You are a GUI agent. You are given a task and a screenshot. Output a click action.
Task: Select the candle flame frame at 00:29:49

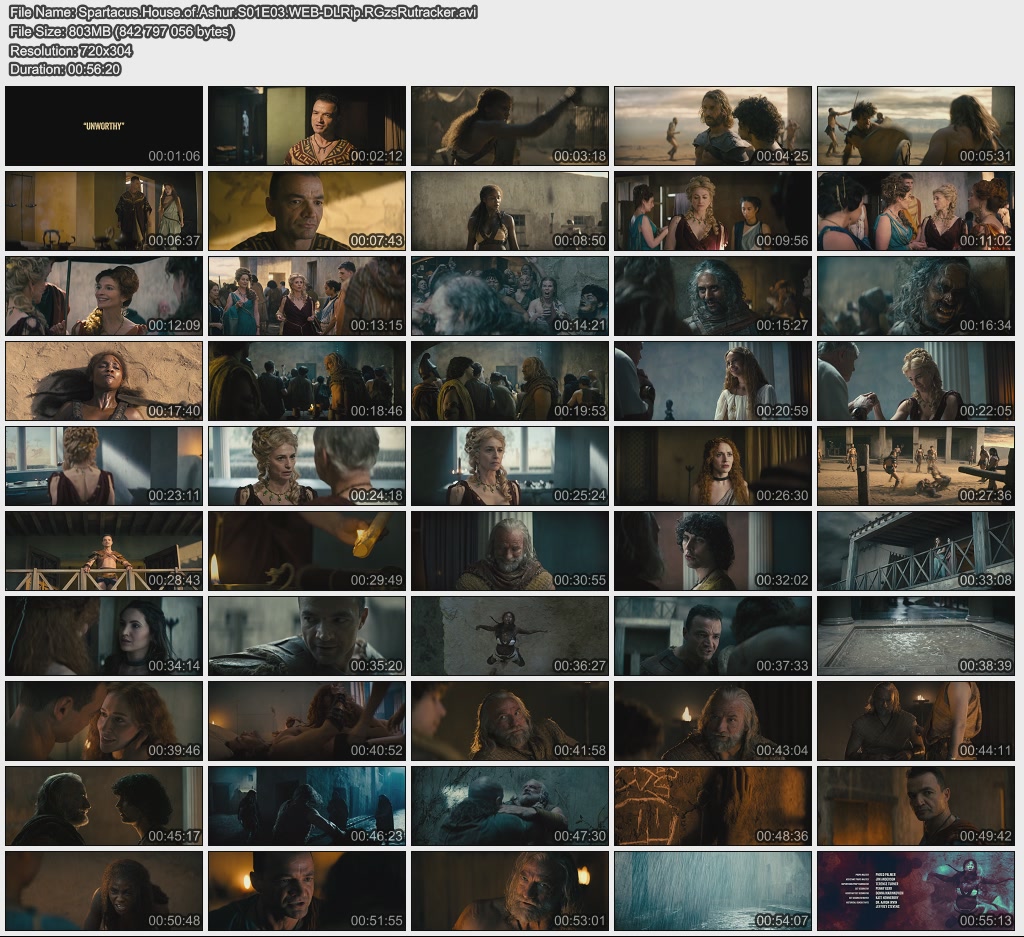click(307, 551)
